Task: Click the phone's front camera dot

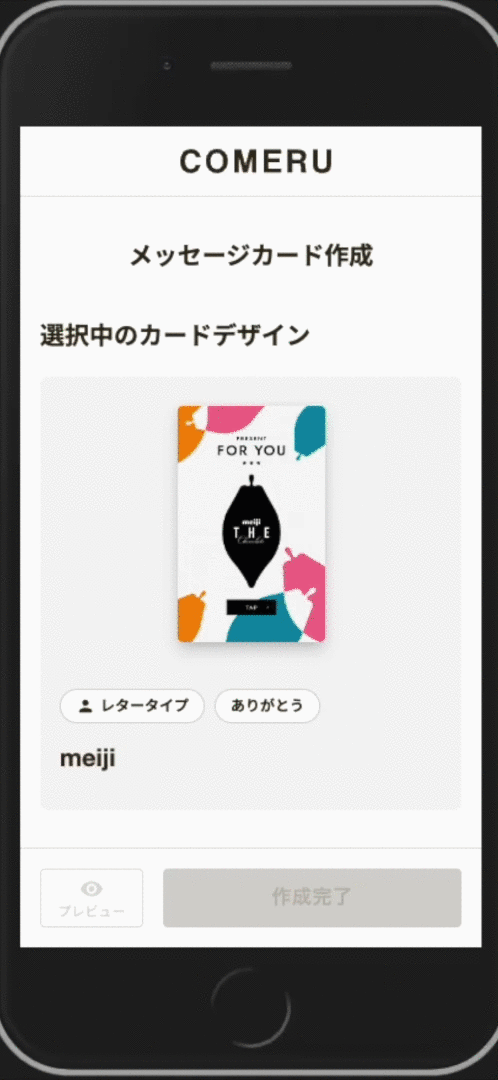Action: [167, 66]
